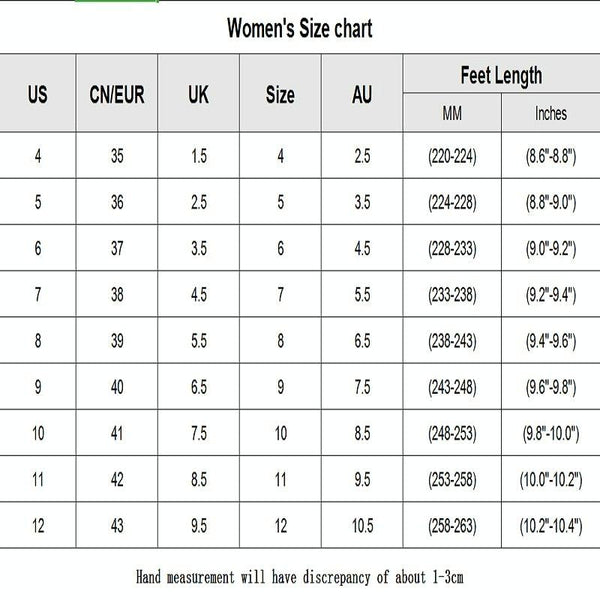
Task: Select the (228-233) MM cell
Action: [x=452, y=249]
